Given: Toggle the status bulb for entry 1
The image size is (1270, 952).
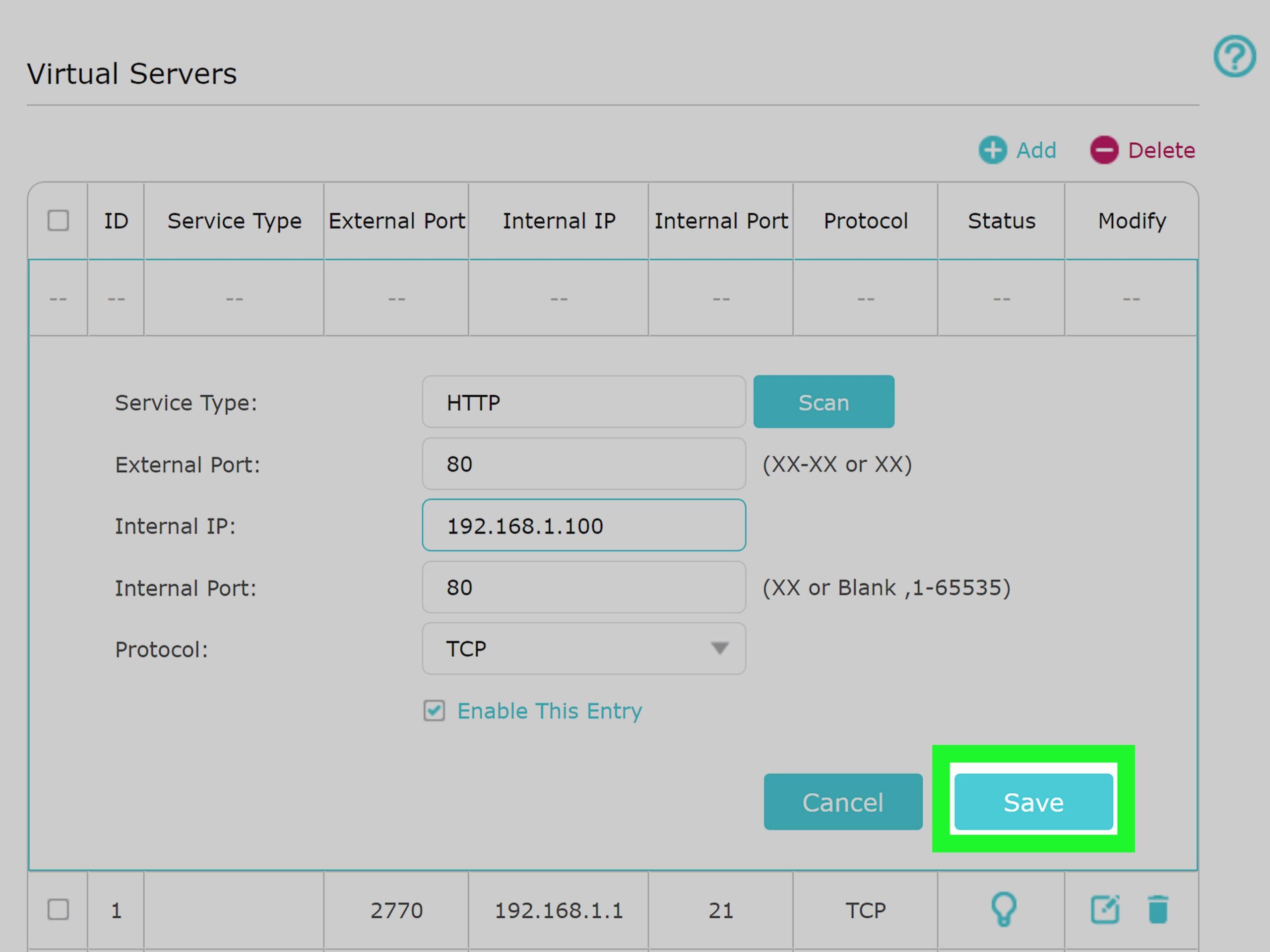Looking at the screenshot, I should pos(1004,909).
